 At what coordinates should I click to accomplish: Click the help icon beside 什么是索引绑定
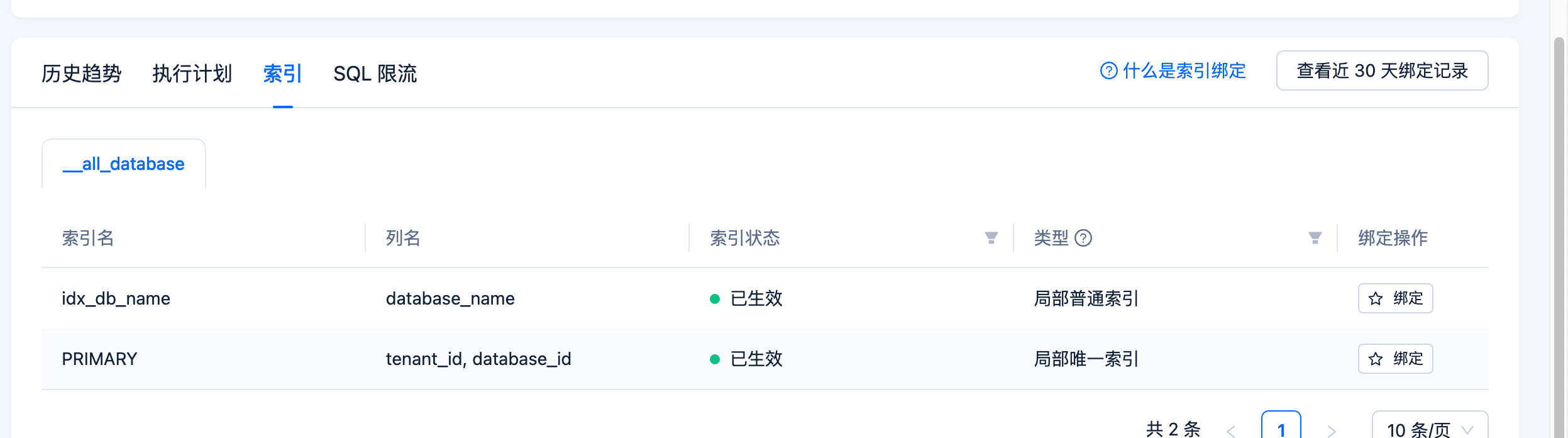(1108, 70)
